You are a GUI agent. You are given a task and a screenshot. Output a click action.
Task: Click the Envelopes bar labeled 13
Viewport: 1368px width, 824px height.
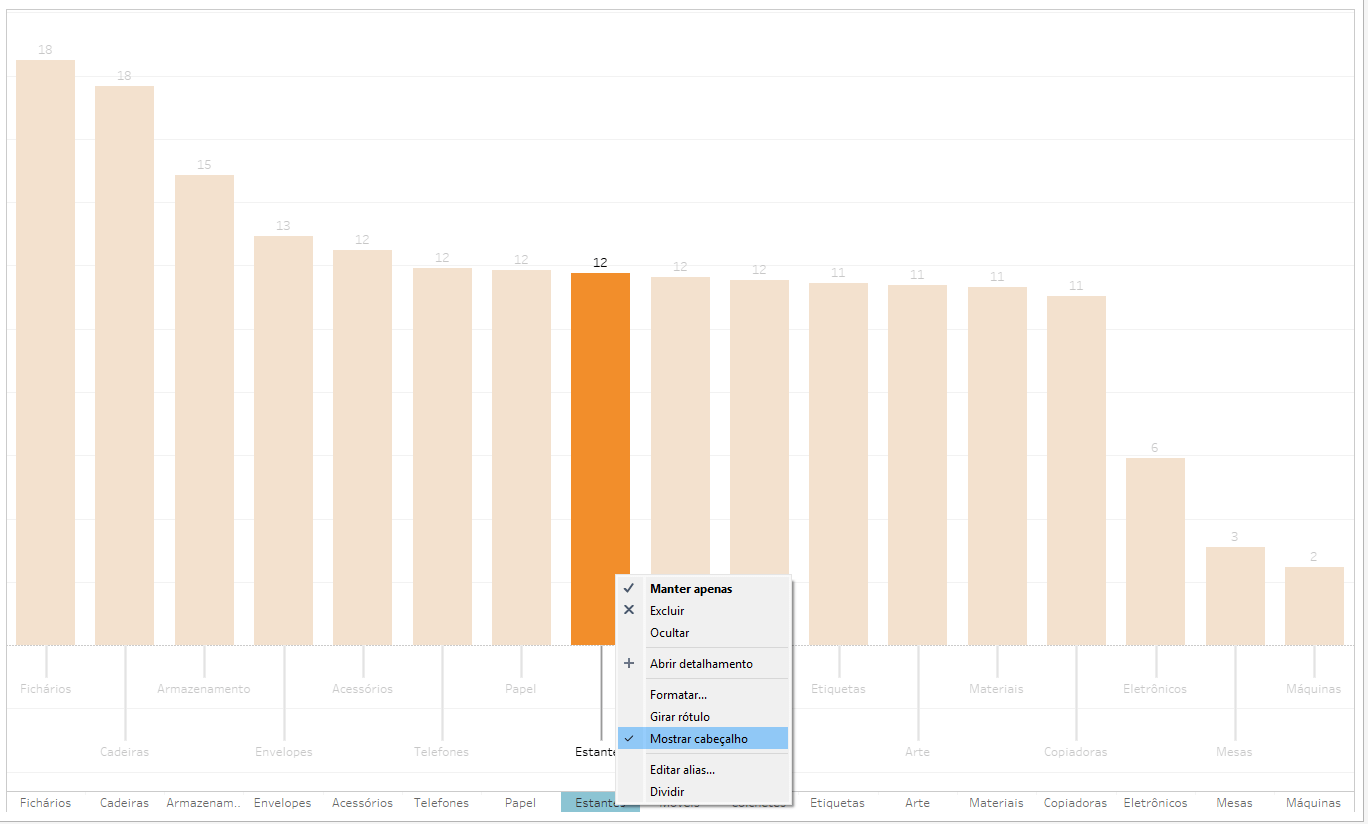[x=283, y=440]
